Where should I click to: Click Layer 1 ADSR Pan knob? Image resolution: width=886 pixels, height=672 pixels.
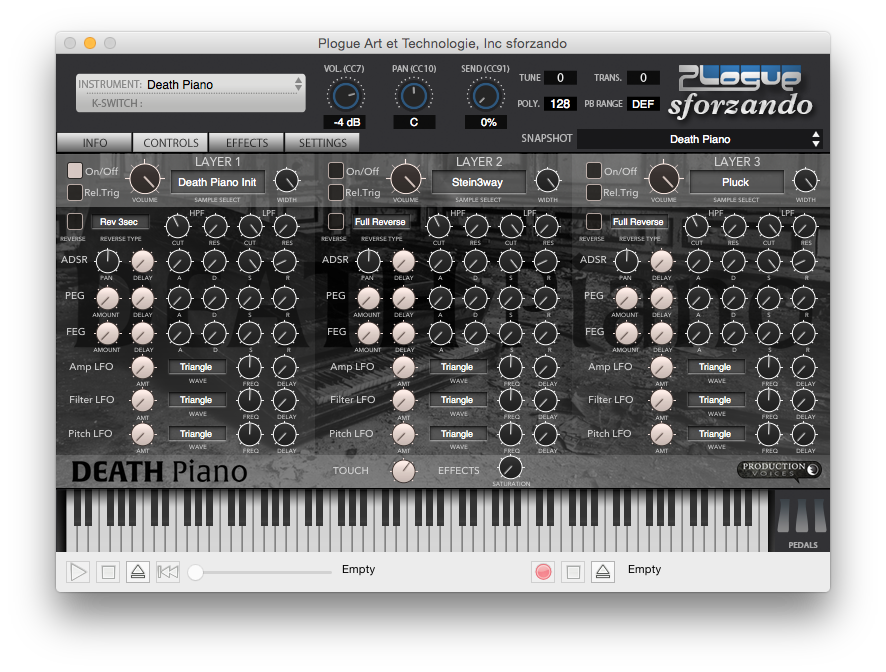click(107, 262)
